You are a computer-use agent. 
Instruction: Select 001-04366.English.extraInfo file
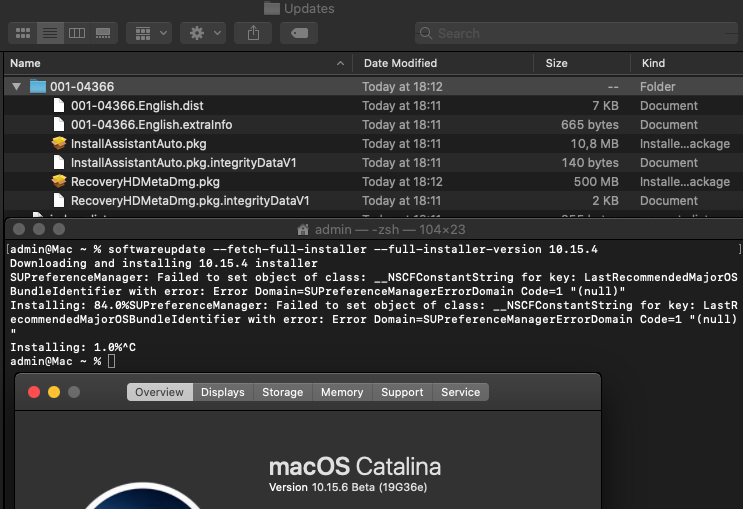click(152, 125)
